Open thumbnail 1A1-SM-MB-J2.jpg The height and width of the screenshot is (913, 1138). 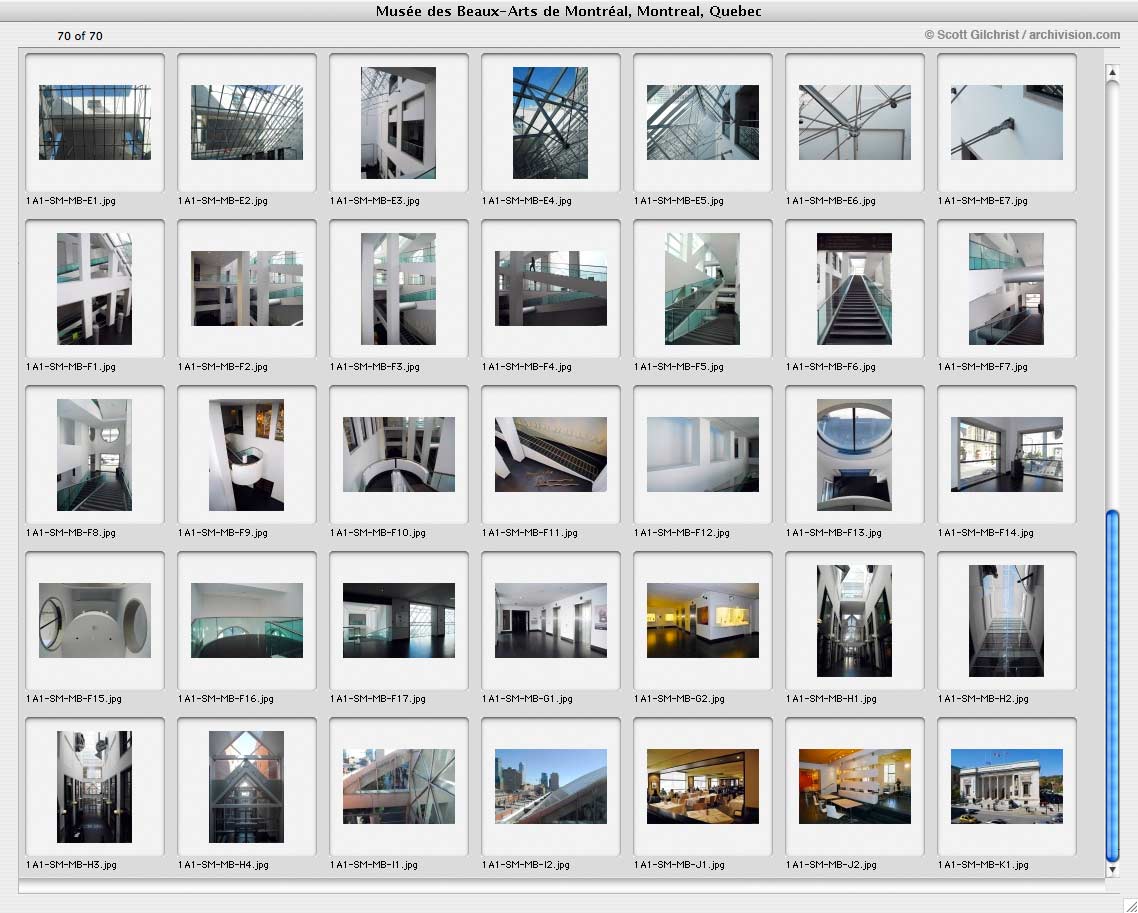(x=854, y=787)
